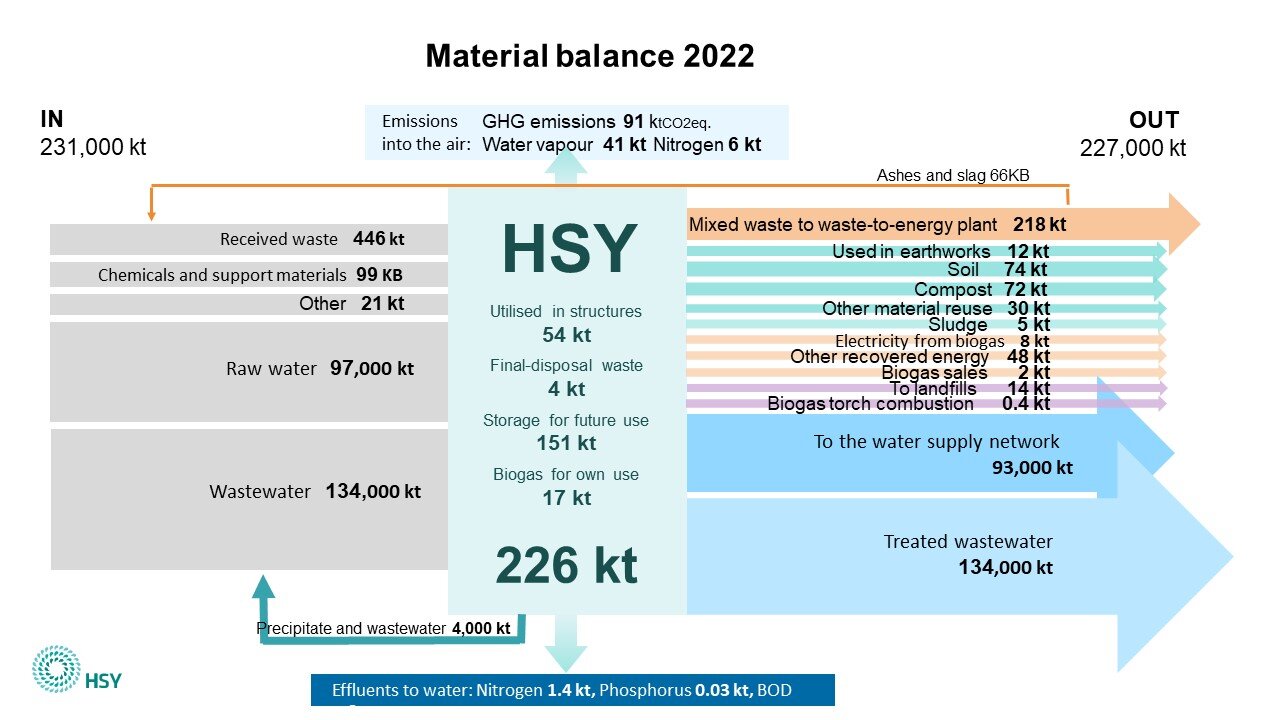The width and height of the screenshot is (1280, 720).
Task: Click Storage for future use 151 kt
Action: [x=566, y=431]
